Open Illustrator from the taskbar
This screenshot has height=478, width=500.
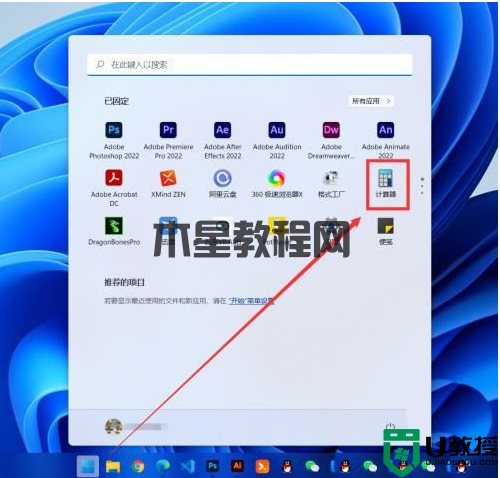click(x=237, y=466)
